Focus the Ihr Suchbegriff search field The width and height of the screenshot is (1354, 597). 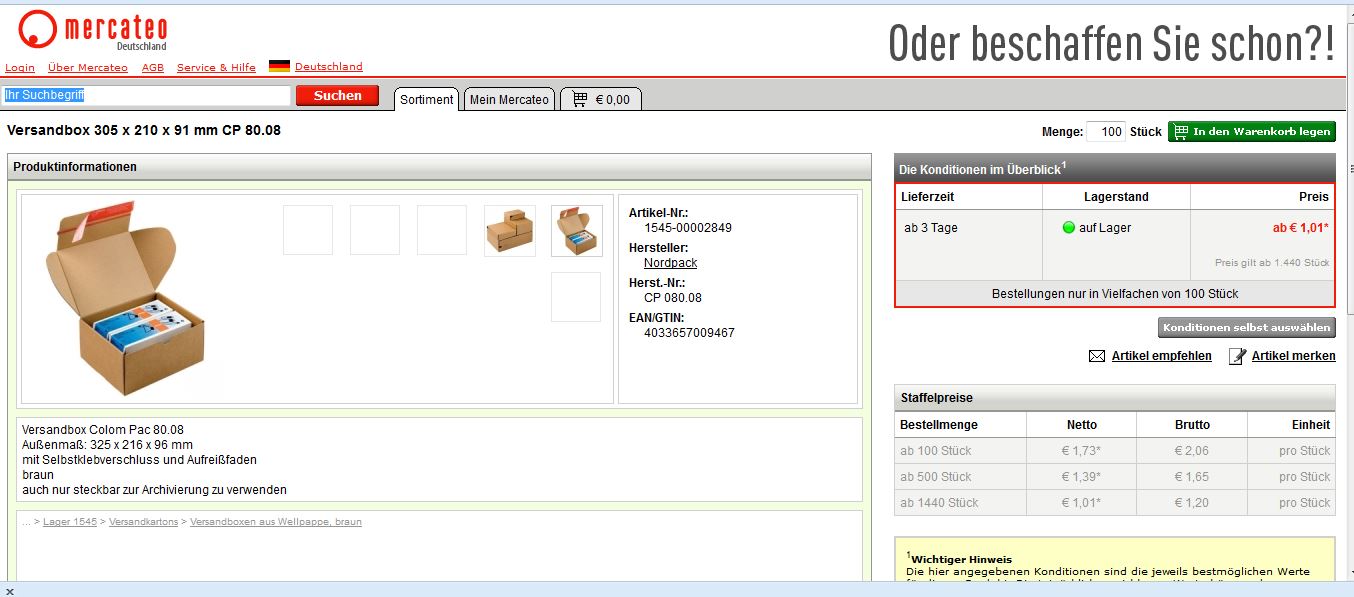146,96
